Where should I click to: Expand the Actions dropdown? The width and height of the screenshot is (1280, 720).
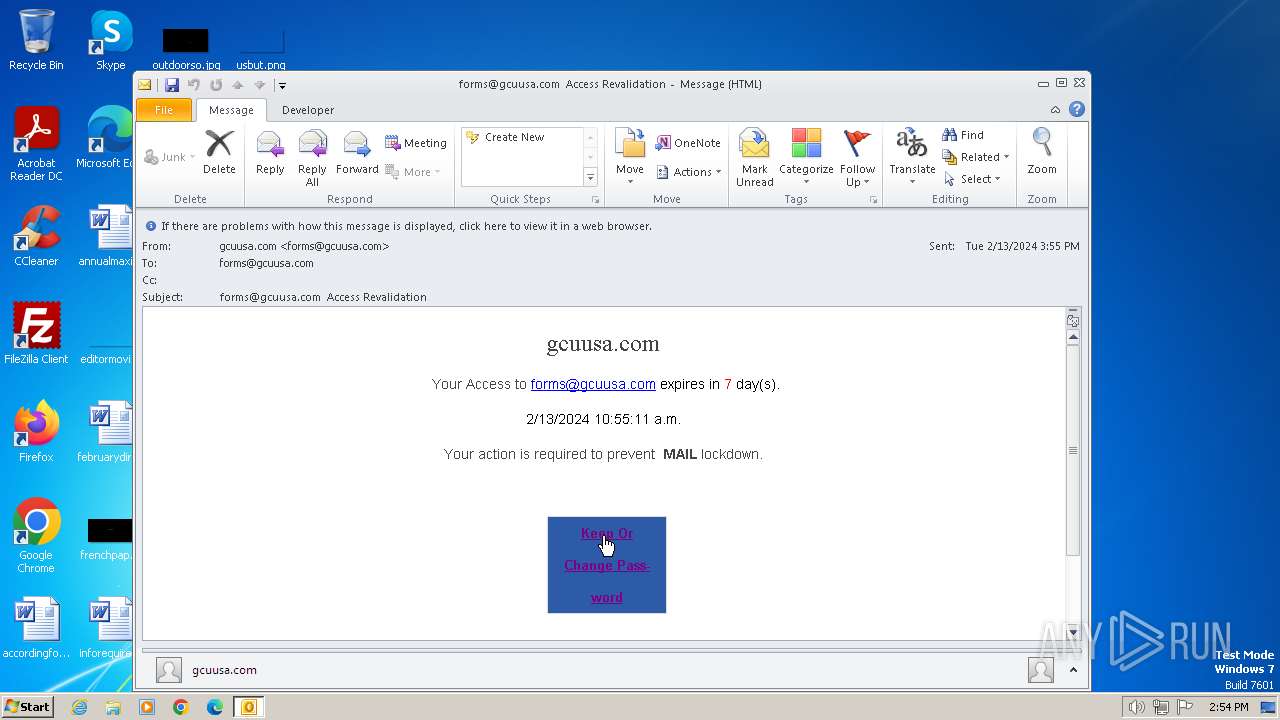point(689,172)
